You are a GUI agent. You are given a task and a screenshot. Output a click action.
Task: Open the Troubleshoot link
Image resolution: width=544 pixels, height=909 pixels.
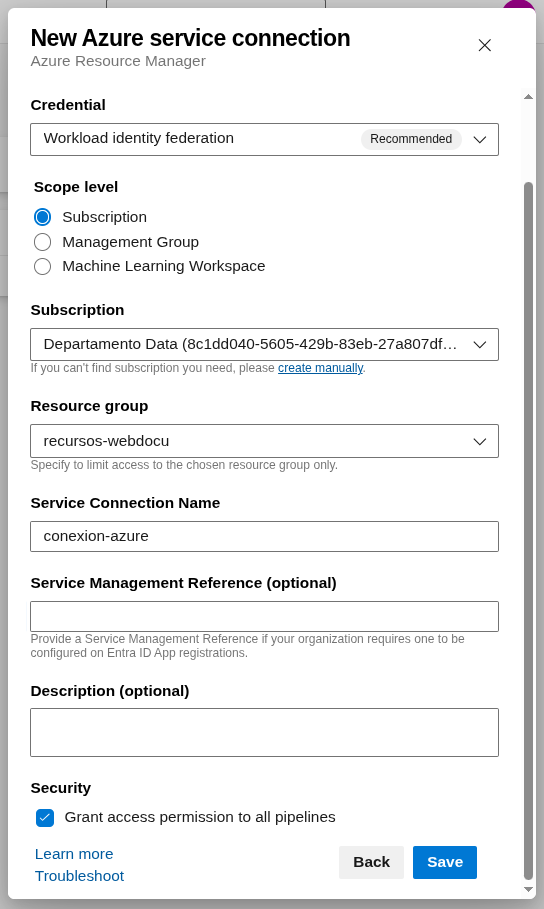(79, 876)
